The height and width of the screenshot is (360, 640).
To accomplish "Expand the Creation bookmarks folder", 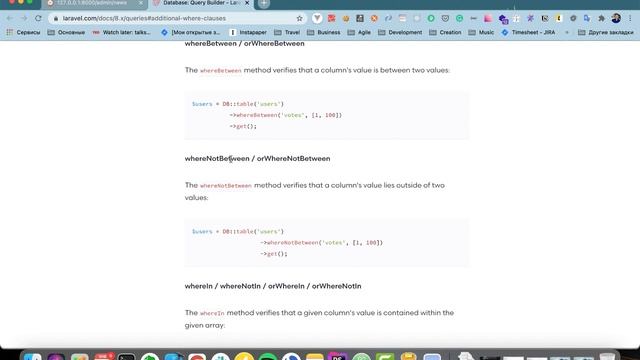I will [445, 32].
